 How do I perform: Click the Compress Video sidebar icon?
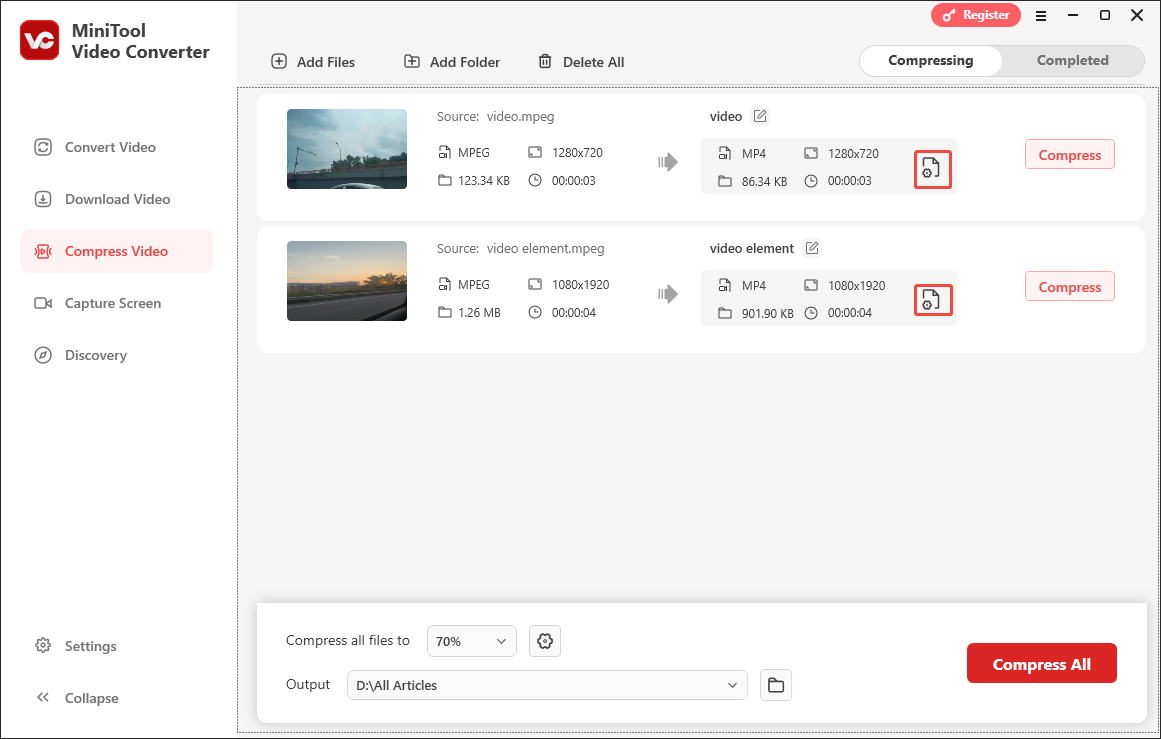click(x=43, y=251)
